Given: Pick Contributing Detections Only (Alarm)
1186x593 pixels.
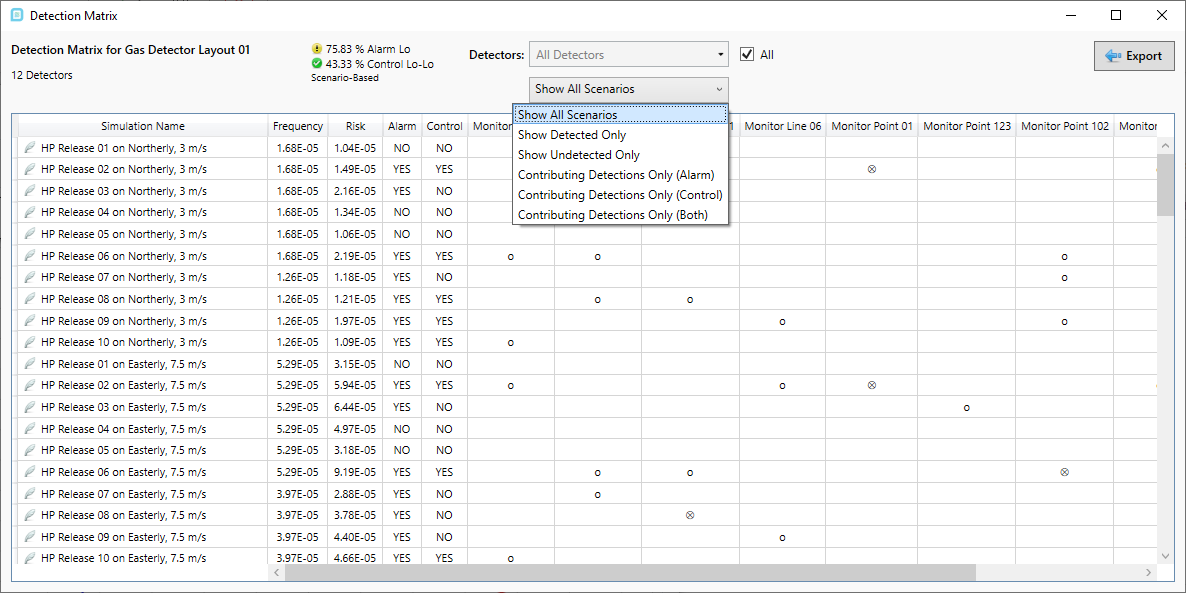Looking at the screenshot, I should pyautogui.click(x=620, y=175).
